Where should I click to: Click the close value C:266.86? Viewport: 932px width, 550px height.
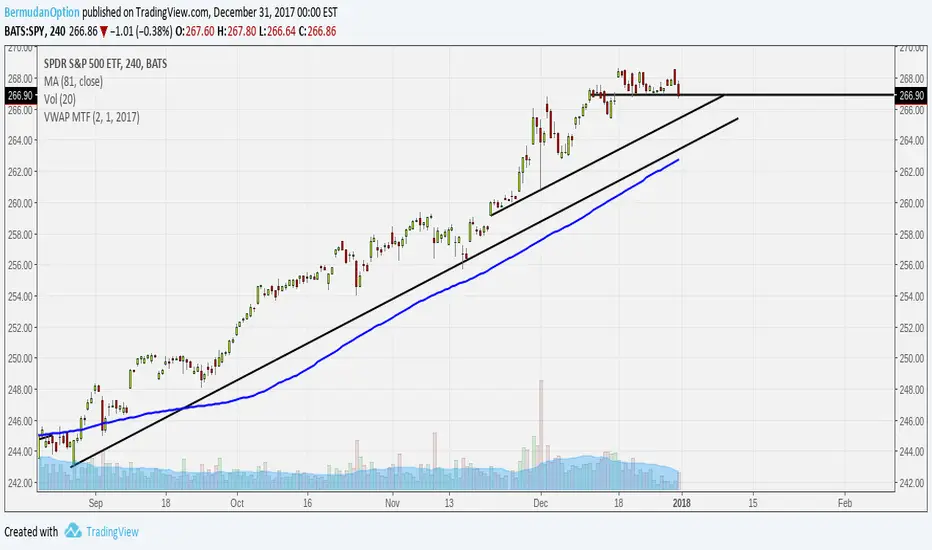point(317,31)
